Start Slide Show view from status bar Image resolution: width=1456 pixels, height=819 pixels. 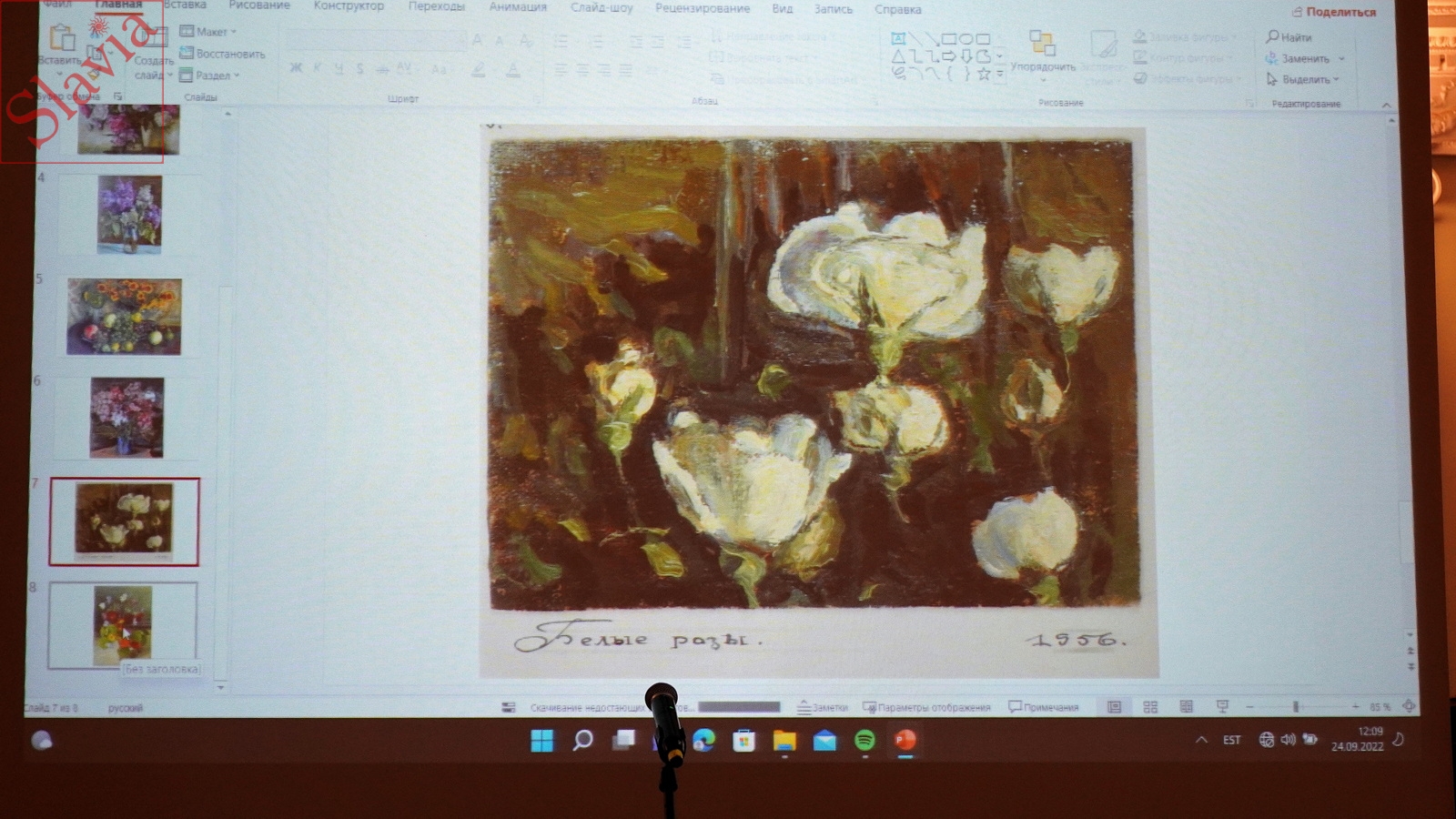(1222, 707)
